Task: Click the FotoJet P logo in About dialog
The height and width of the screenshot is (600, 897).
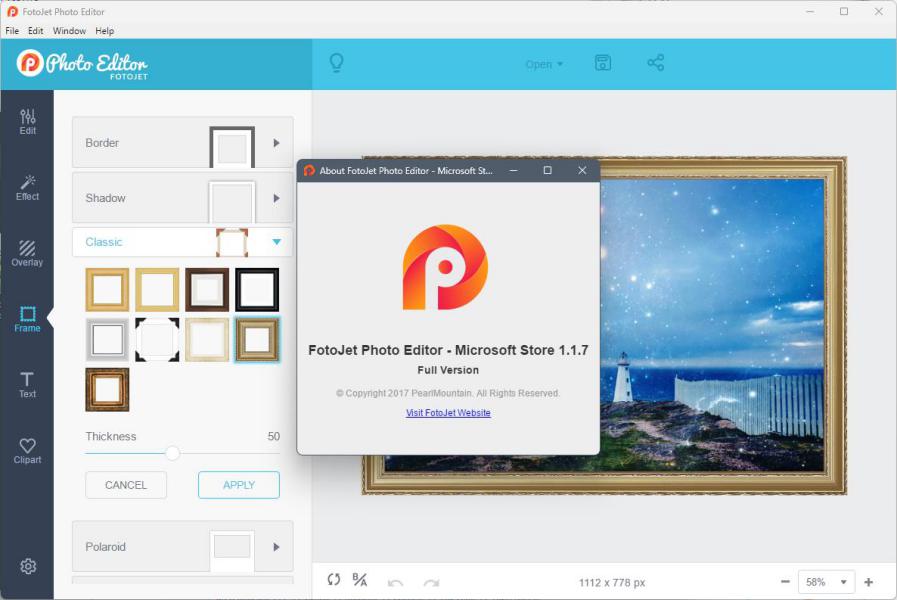Action: [x=445, y=267]
